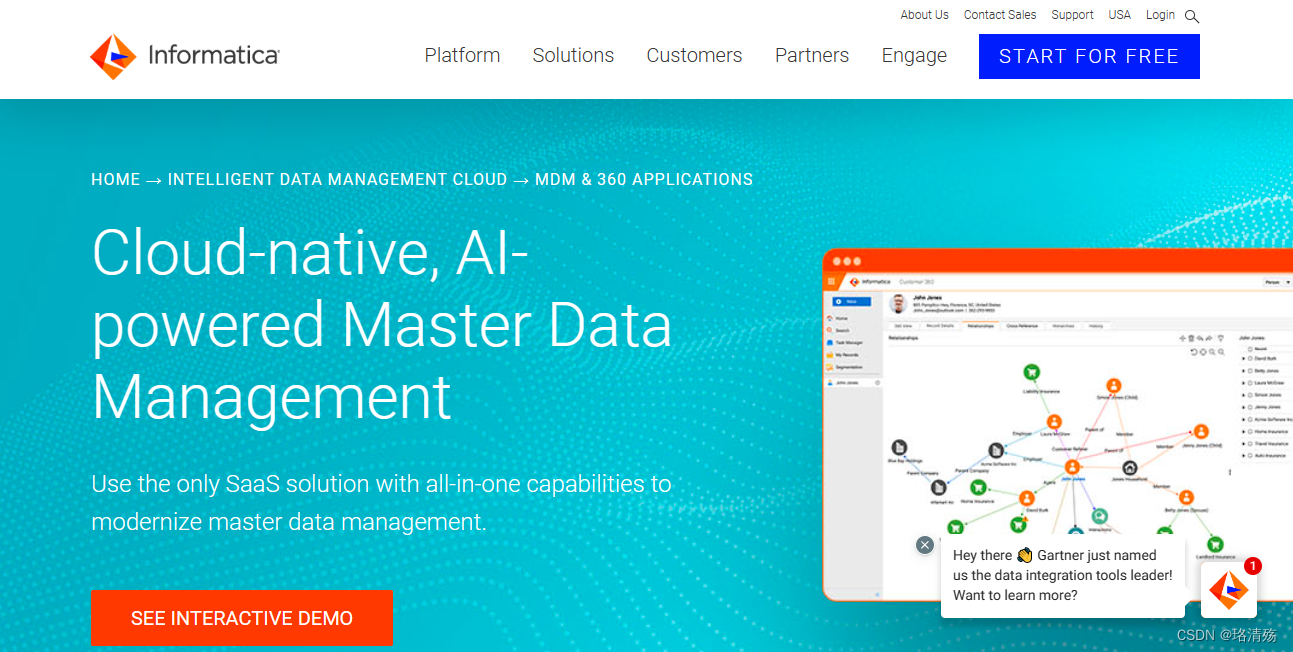Click the 'Cloud-native, AI-powered Master Data Management' heading
Viewport: 1293px width, 652px height.
click(382, 325)
